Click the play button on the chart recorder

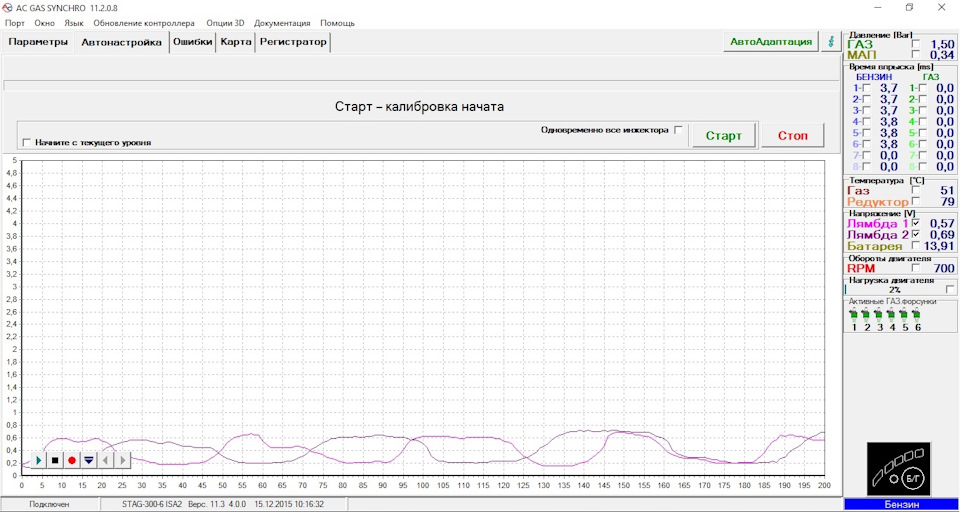click(x=39, y=459)
